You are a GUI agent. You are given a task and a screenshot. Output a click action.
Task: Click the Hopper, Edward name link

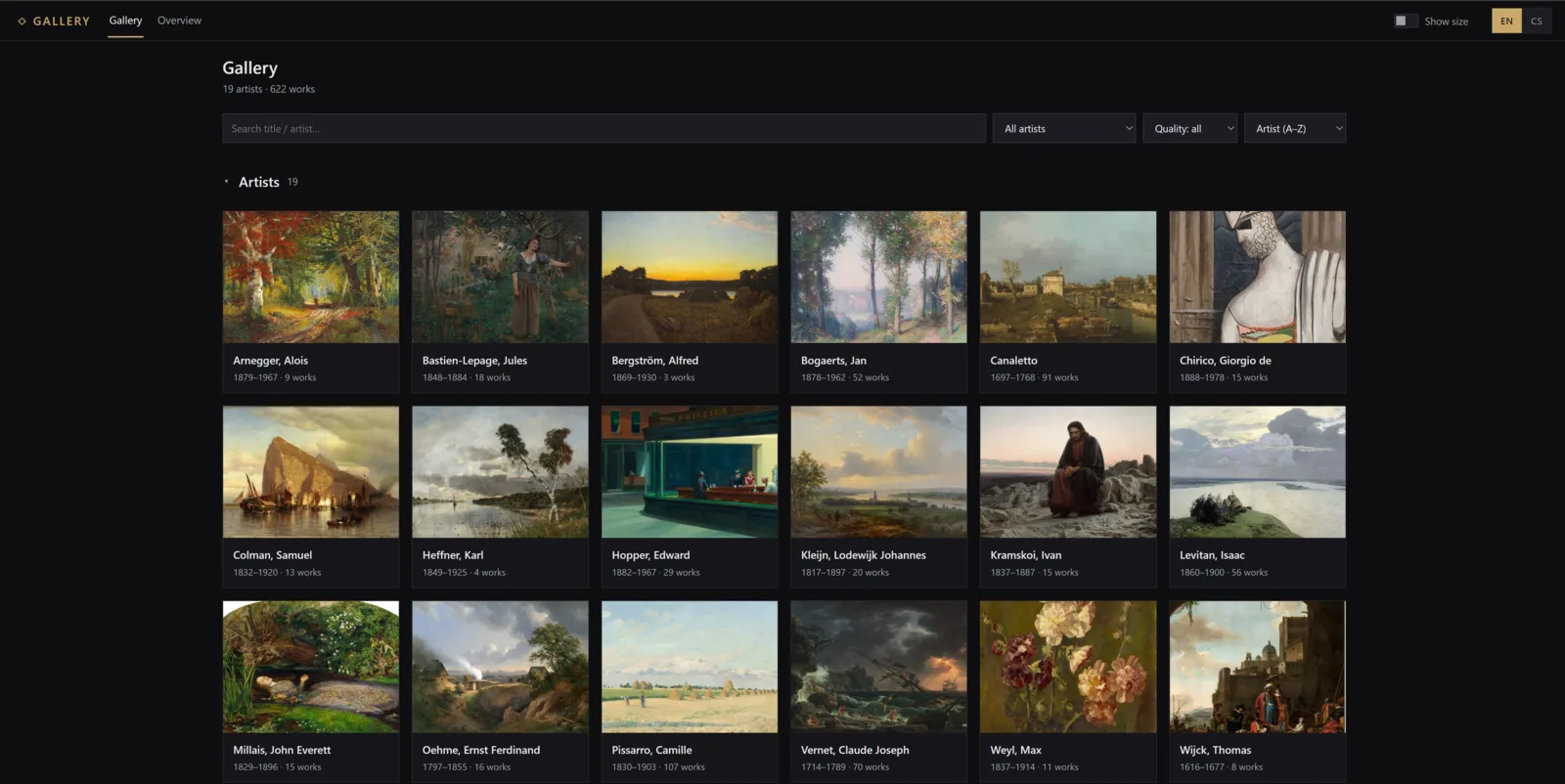[x=650, y=555]
